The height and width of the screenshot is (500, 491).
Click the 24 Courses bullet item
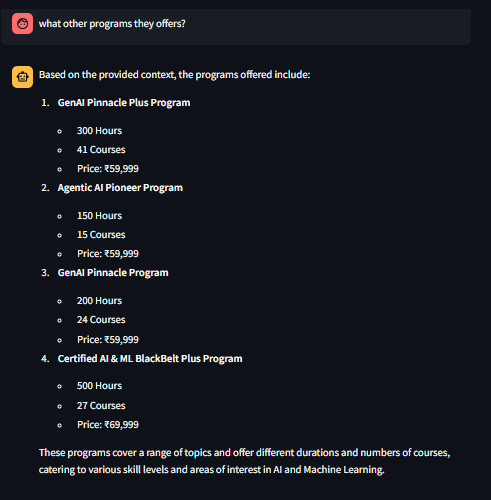(x=101, y=320)
